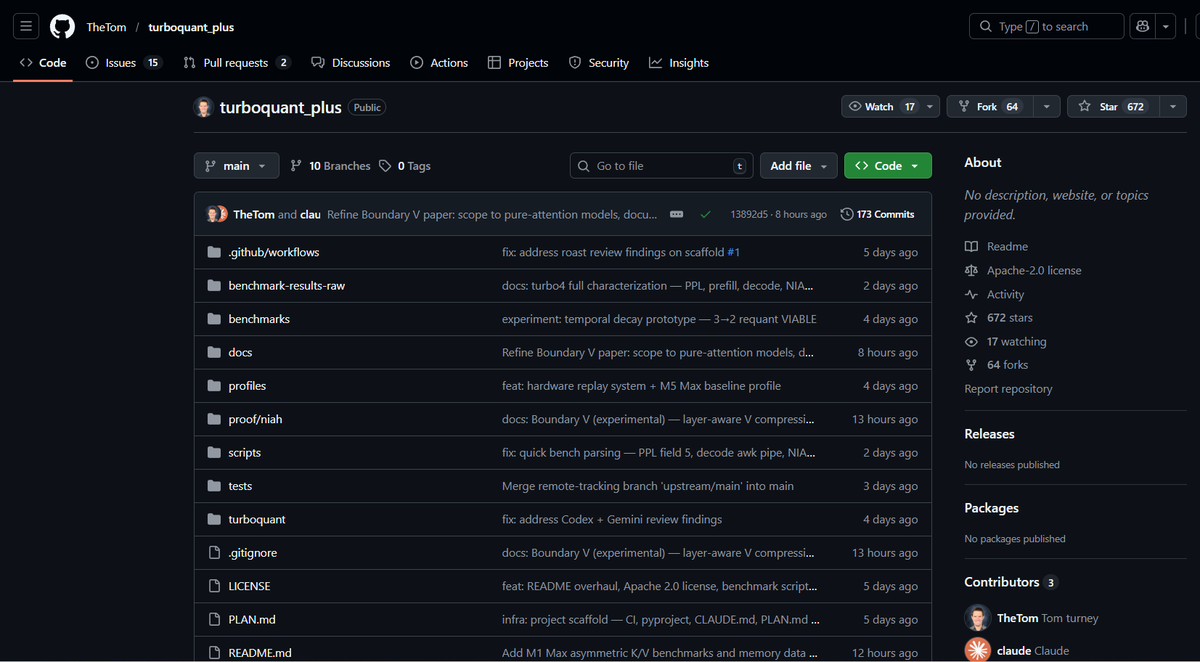Switch to the Insights tab

click(x=678, y=62)
